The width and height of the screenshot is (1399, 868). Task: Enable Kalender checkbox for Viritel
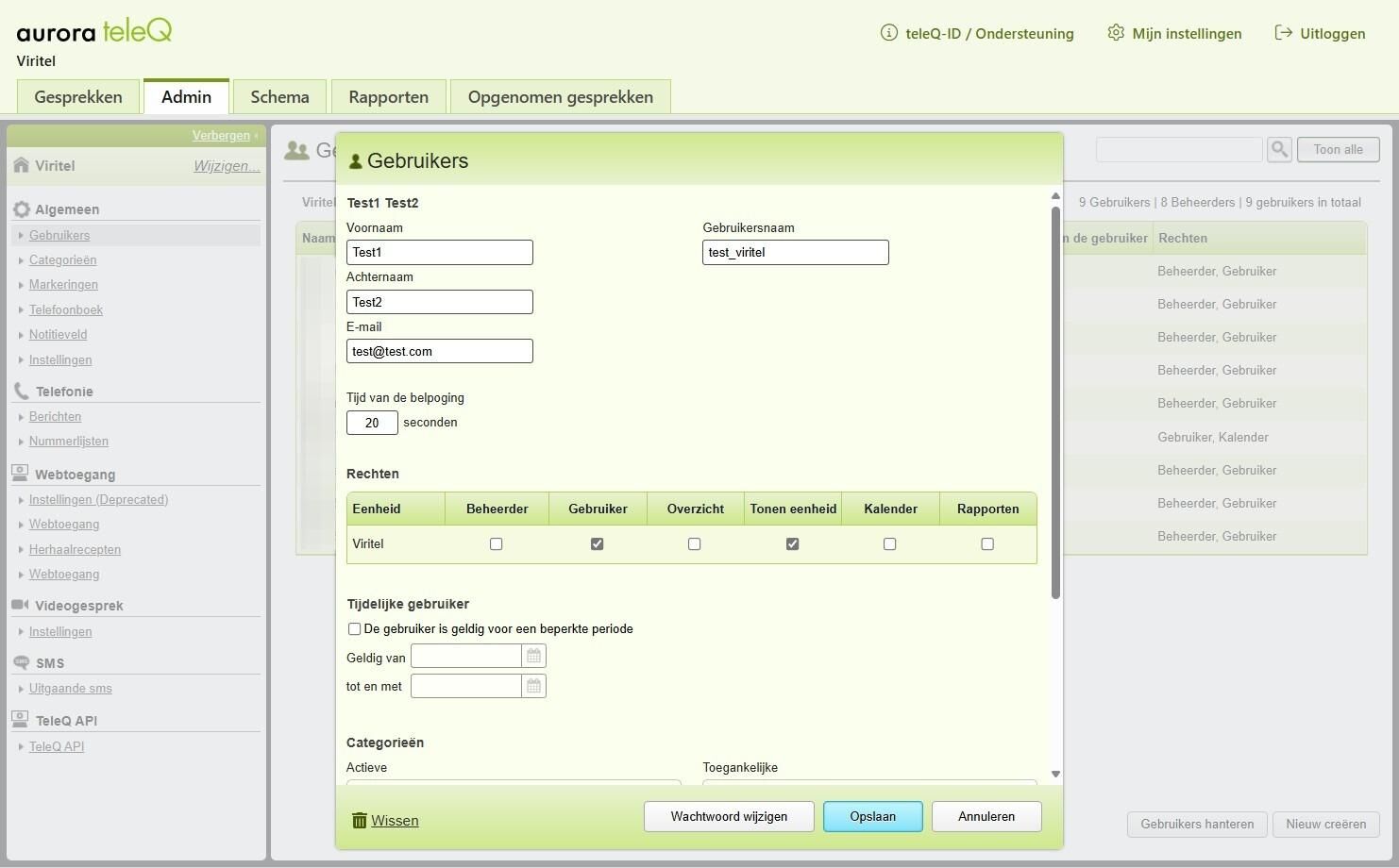(889, 544)
